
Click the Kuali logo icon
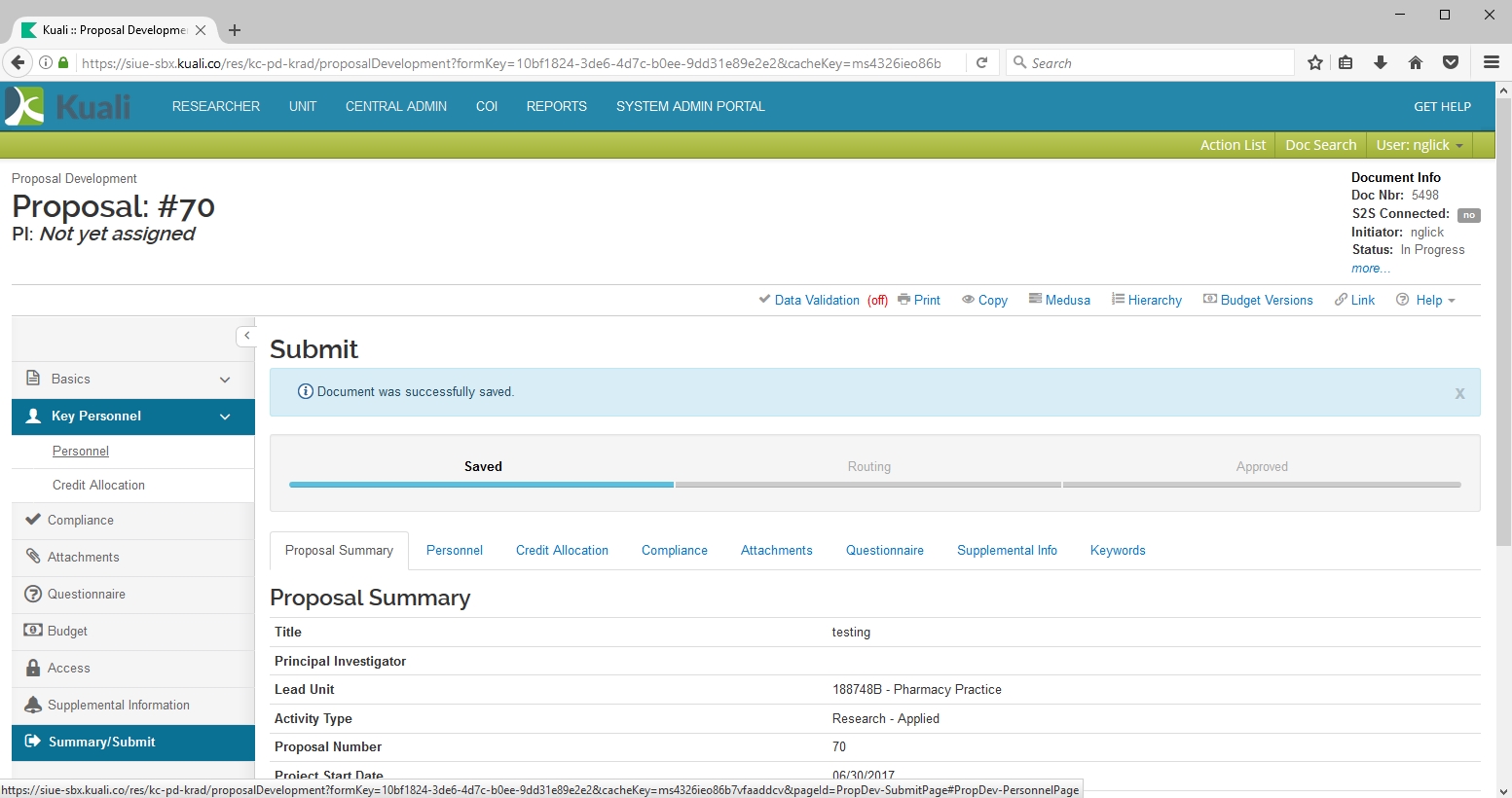click(25, 106)
